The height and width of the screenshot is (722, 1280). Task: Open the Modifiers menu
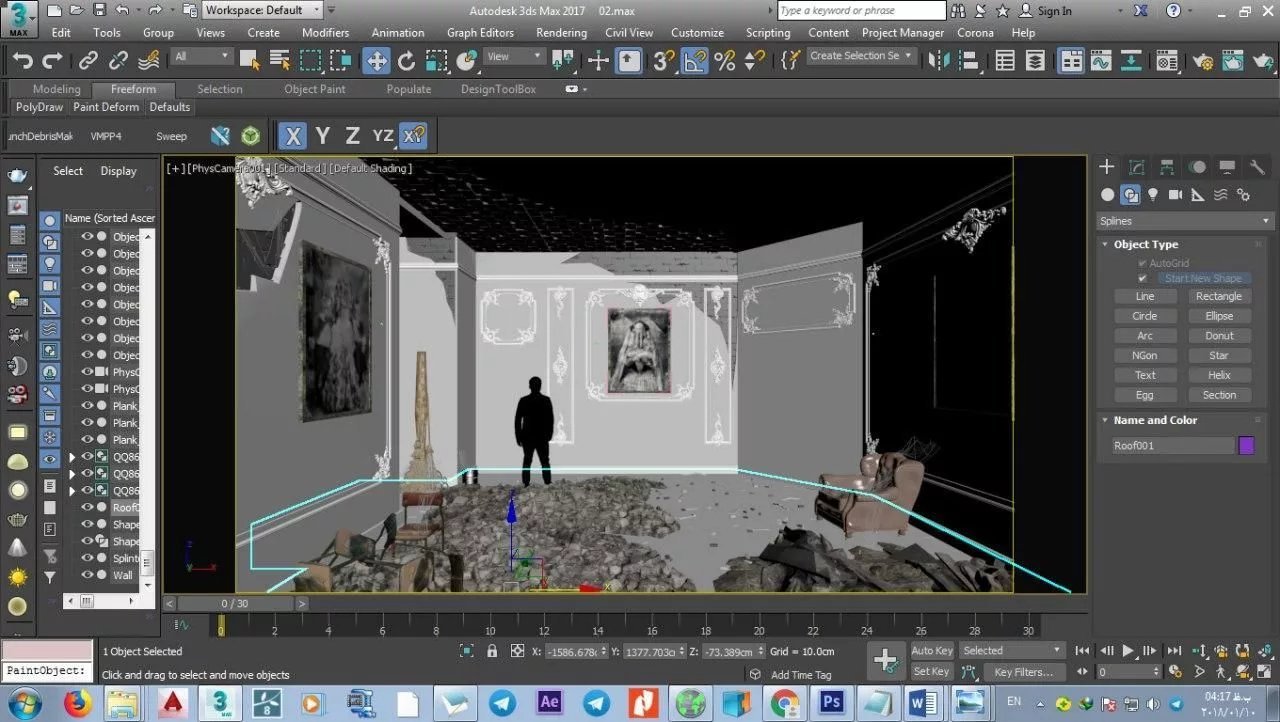pyautogui.click(x=325, y=32)
